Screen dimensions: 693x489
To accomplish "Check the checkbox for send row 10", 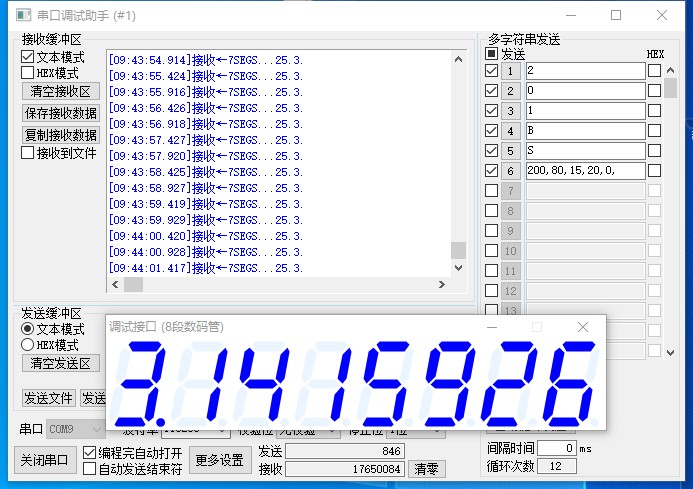I will (491, 251).
